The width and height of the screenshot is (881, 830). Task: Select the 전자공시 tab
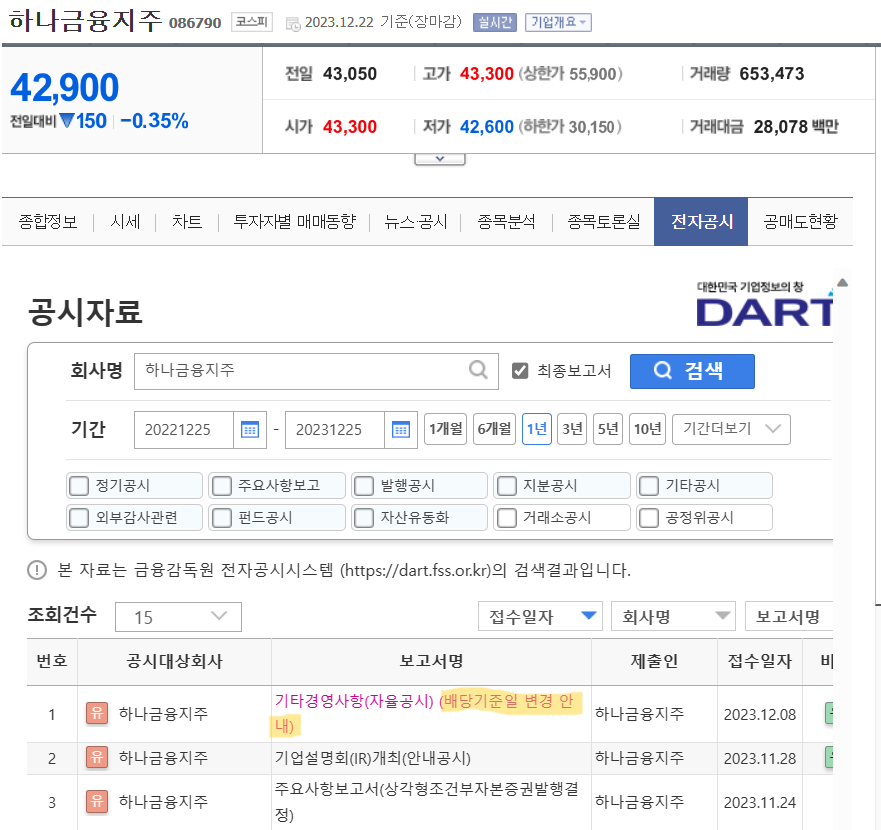[x=701, y=221]
